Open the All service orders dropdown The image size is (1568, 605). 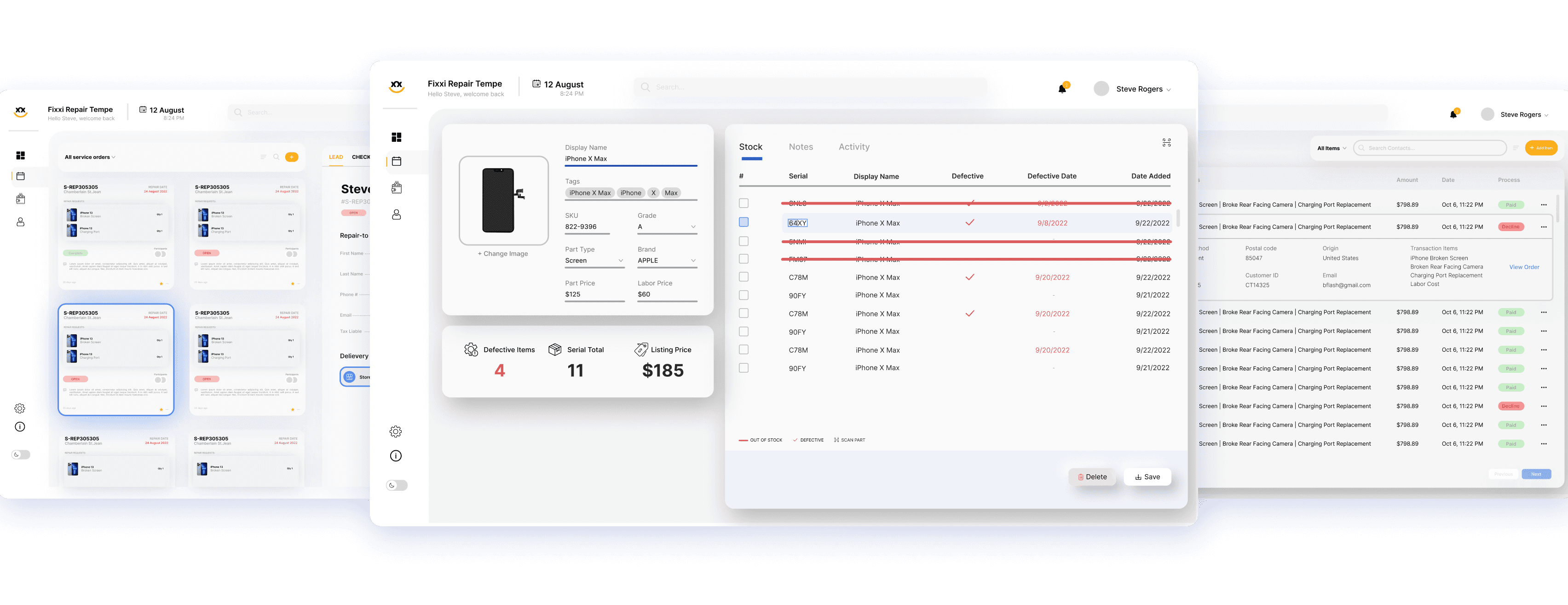pos(90,157)
